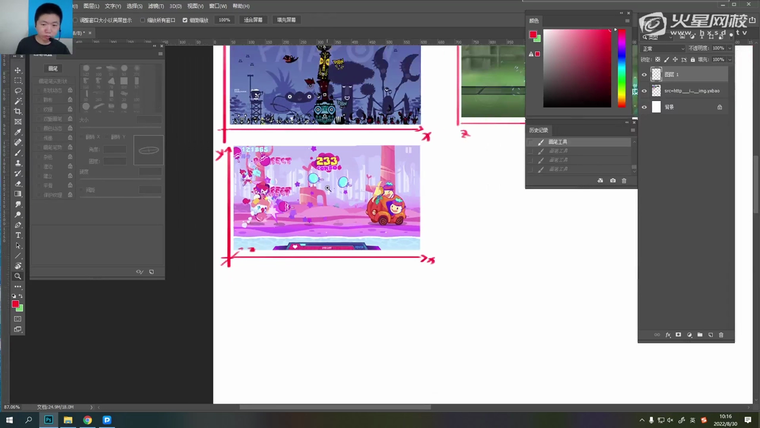The height and width of the screenshot is (428, 760).
Task: Select the Move tool
Action: [x=18, y=70]
